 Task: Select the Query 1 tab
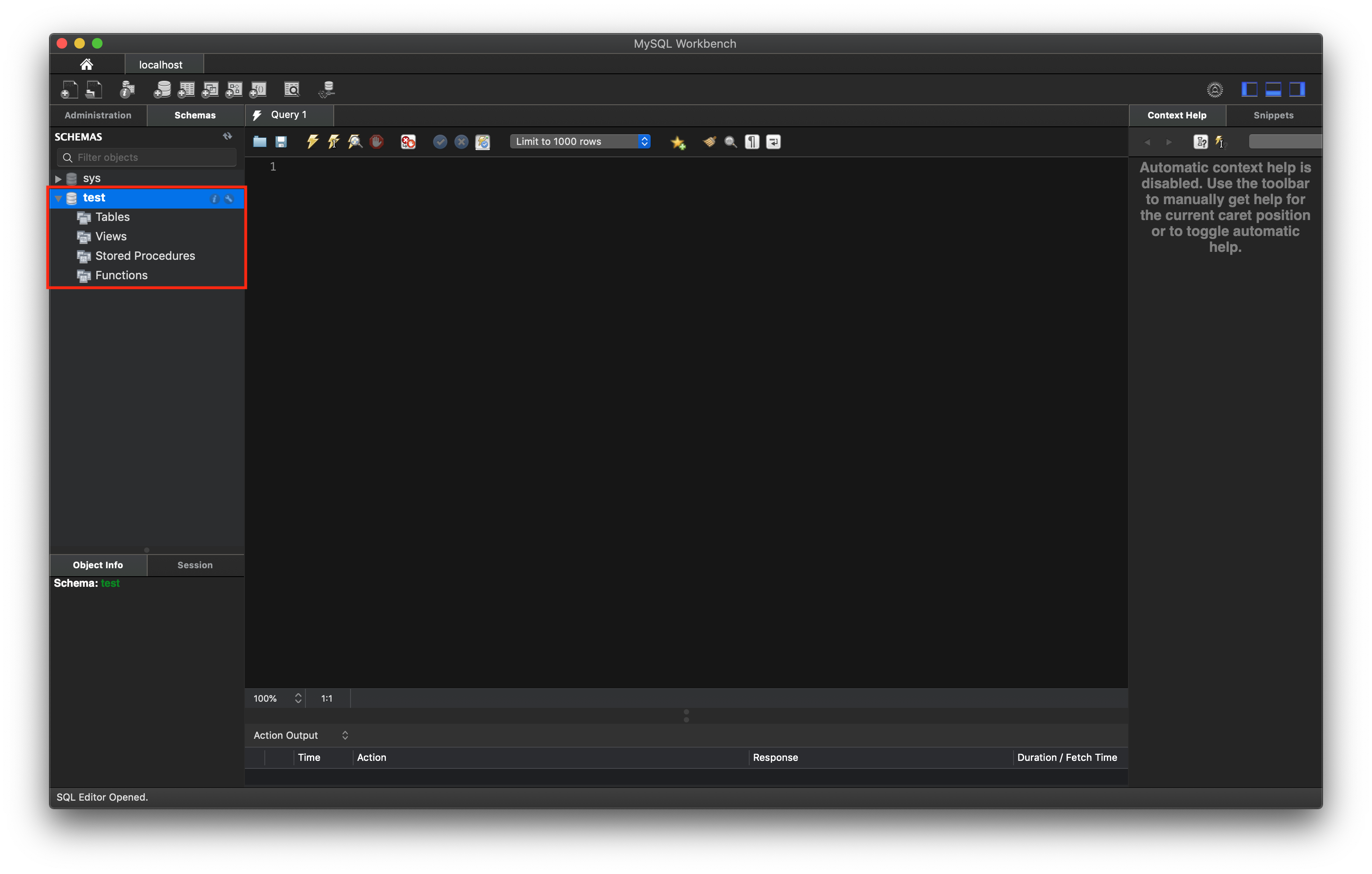[289, 115]
